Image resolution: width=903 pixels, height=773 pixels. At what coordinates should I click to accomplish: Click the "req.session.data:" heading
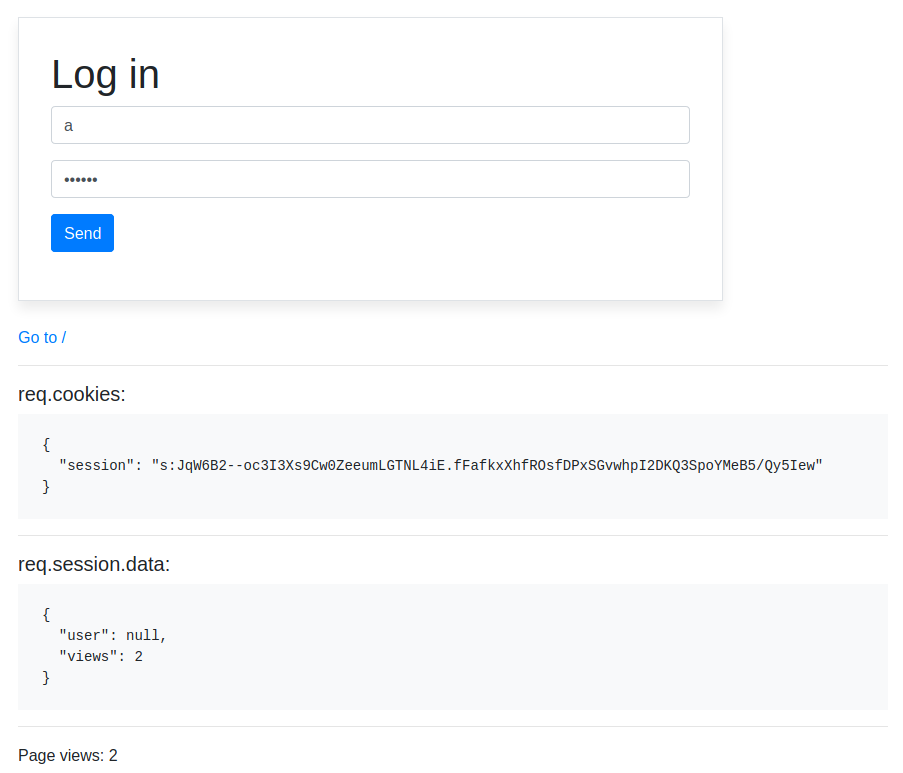[x=94, y=564]
